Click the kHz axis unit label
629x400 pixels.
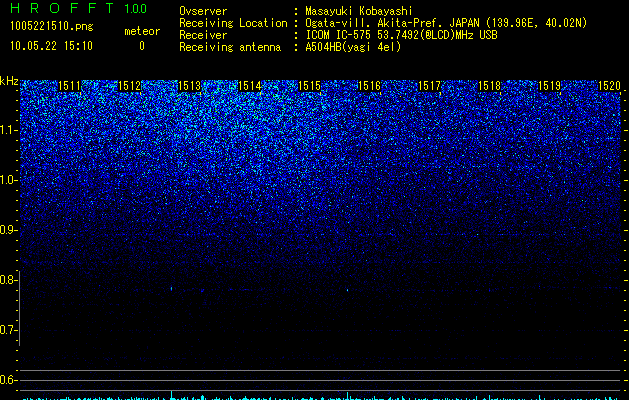point(9,81)
